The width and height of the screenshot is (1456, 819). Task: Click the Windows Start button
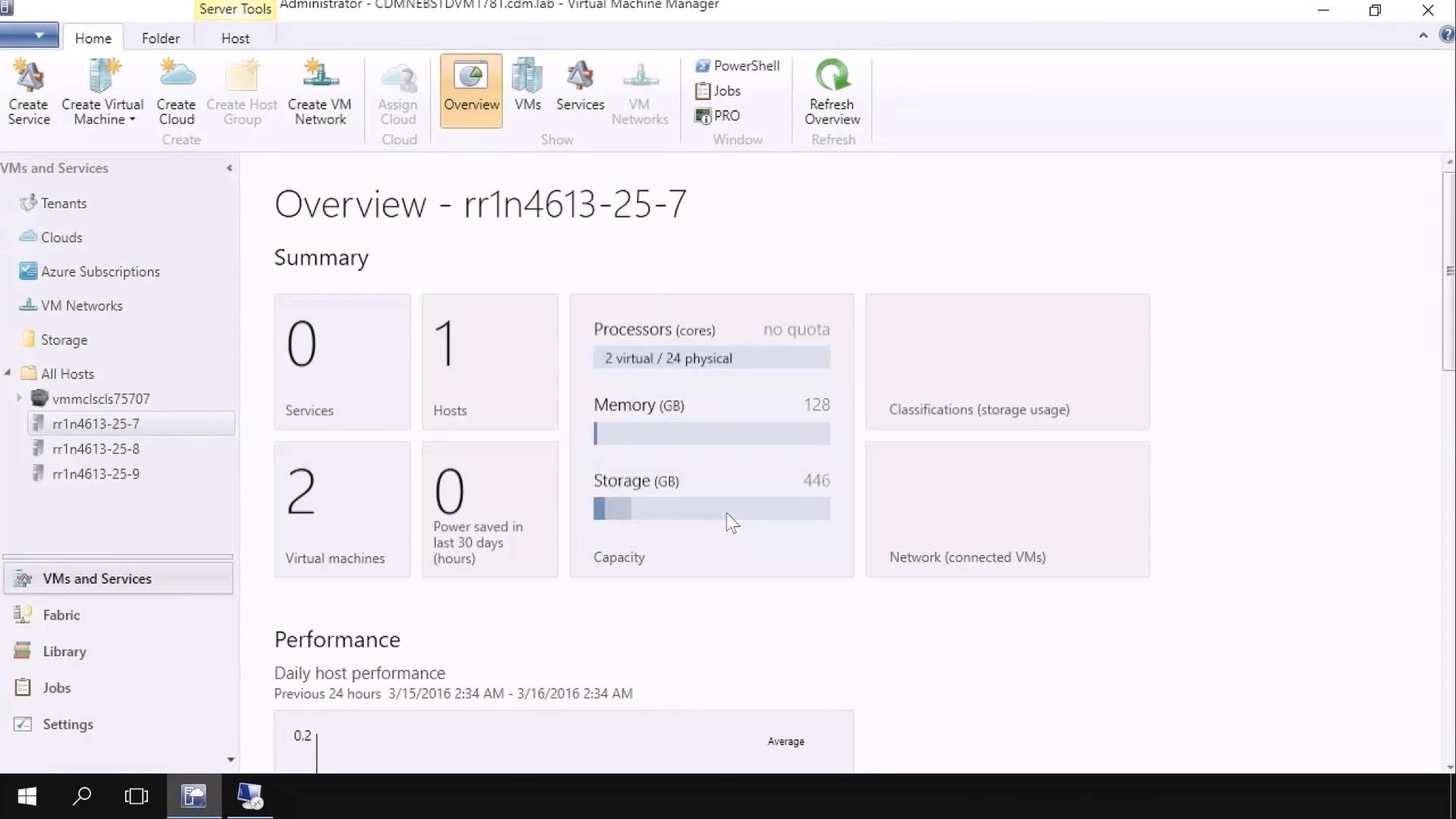(x=27, y=796)
